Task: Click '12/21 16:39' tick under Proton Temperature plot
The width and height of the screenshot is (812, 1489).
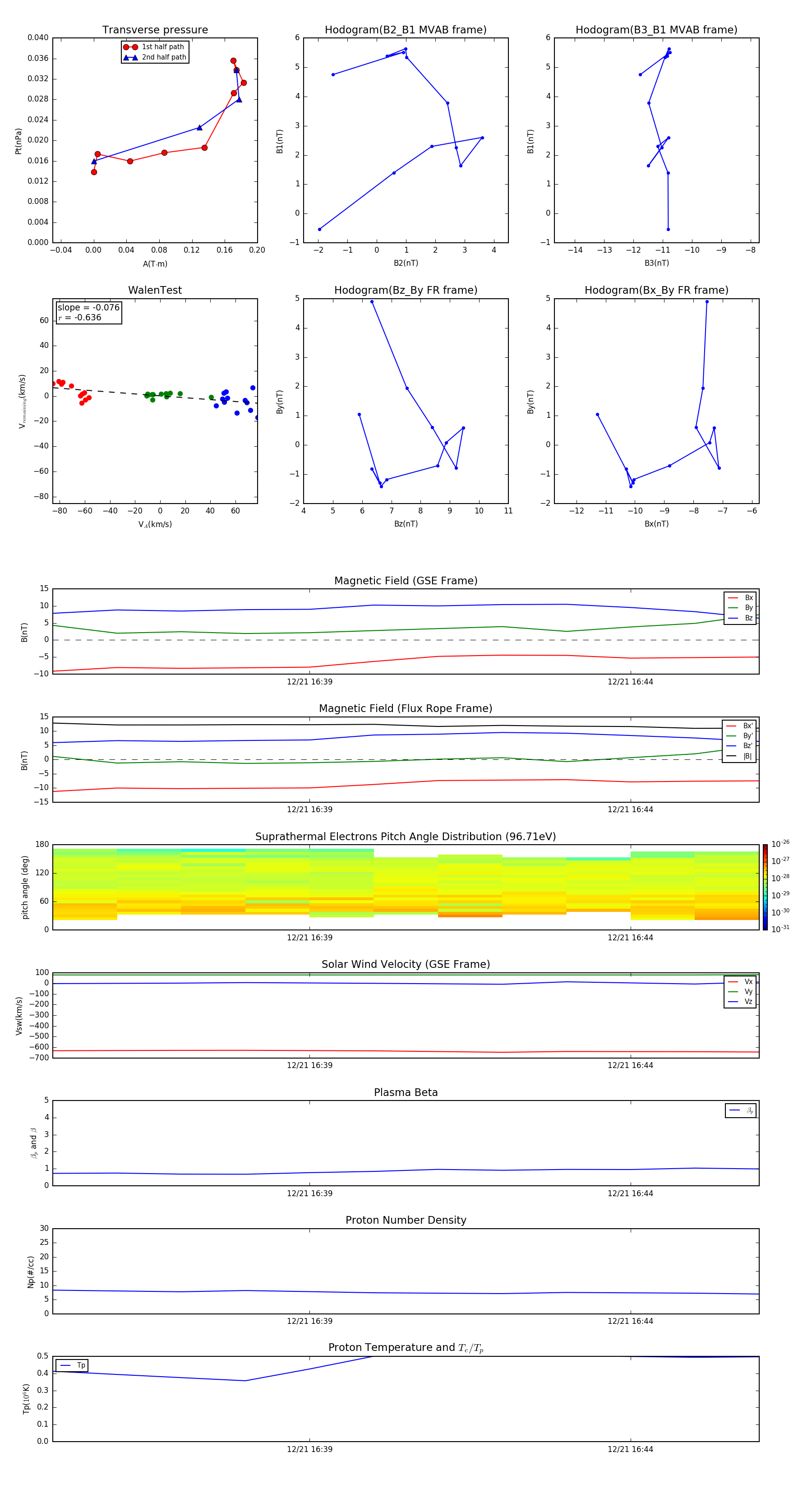Action: (310, 1449)
